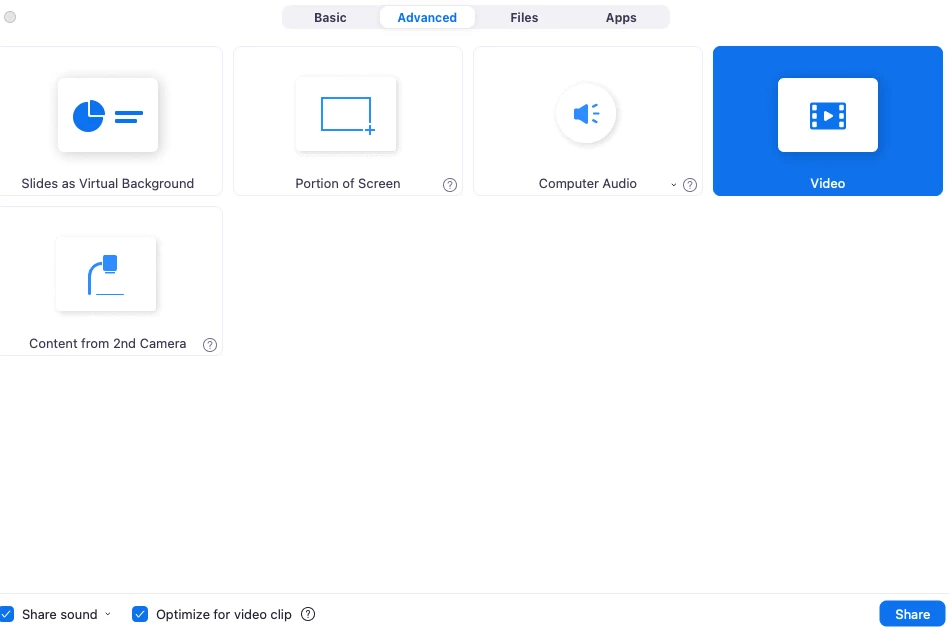Screen dimensions: 949x629
Task: Pick the Video film-strip icon
Action: (827, 115)
